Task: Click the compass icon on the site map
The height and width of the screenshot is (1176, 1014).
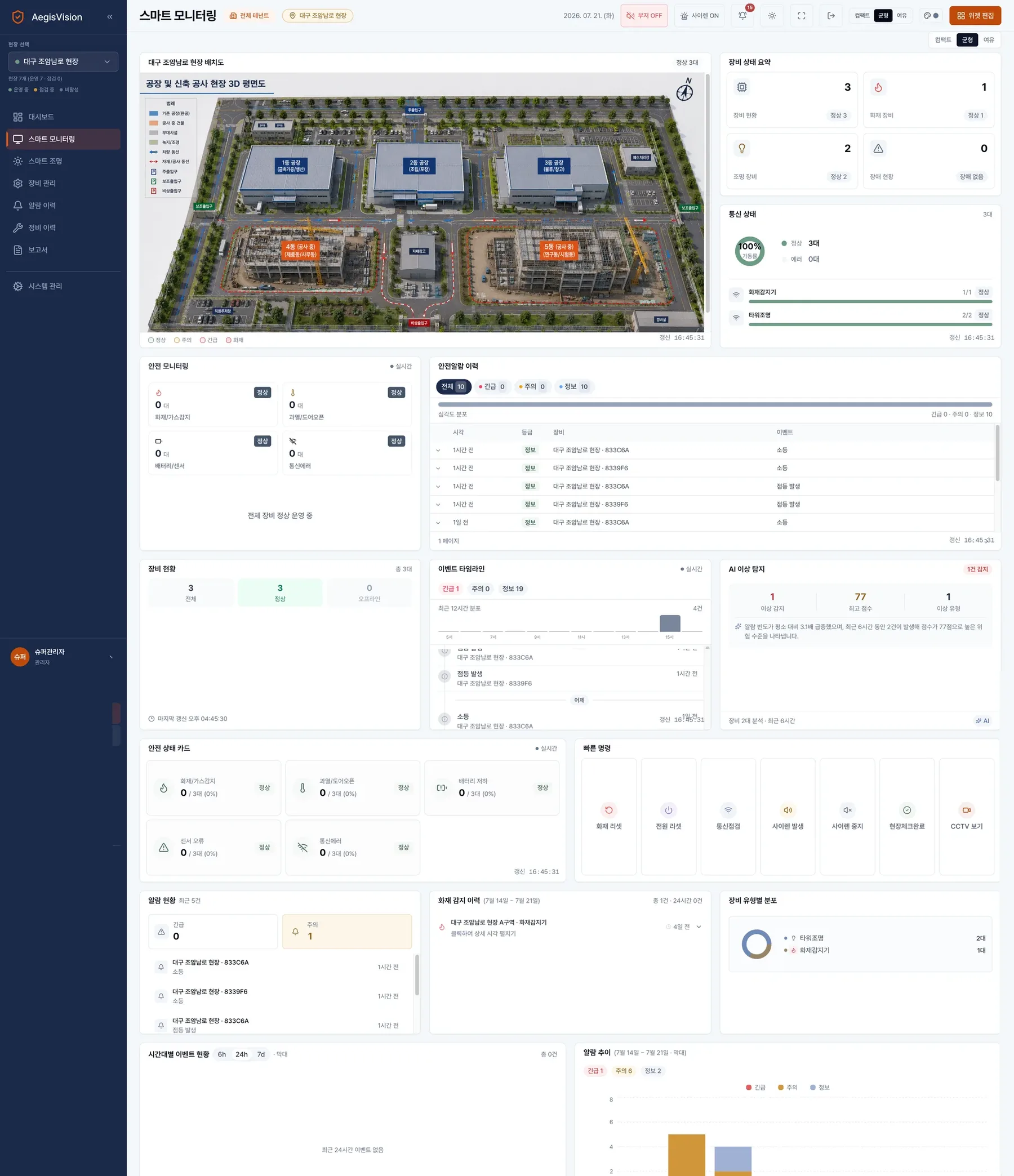Action: coord(684,90)
